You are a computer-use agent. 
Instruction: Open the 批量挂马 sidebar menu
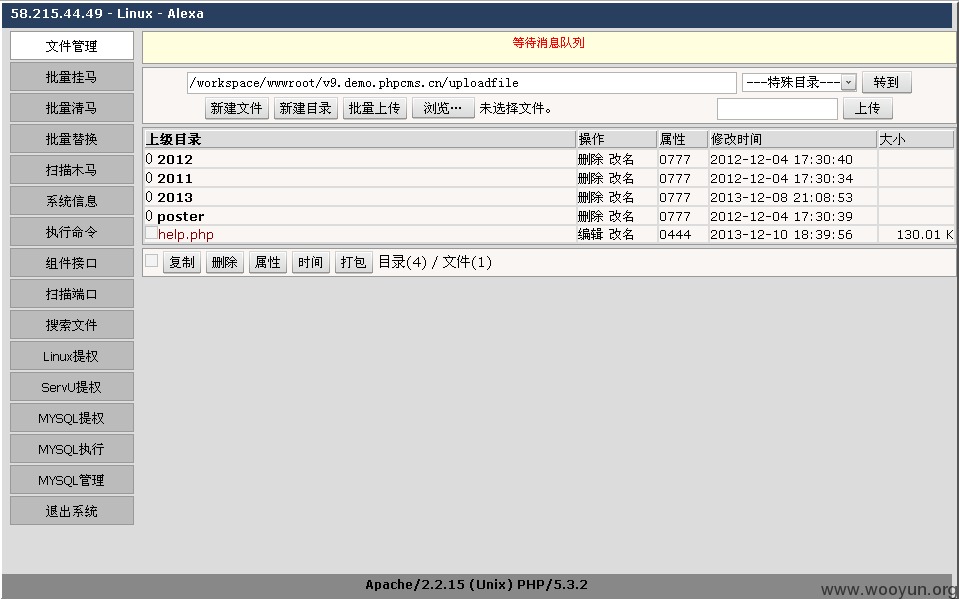pyautogui.click(x=72, y=77)
